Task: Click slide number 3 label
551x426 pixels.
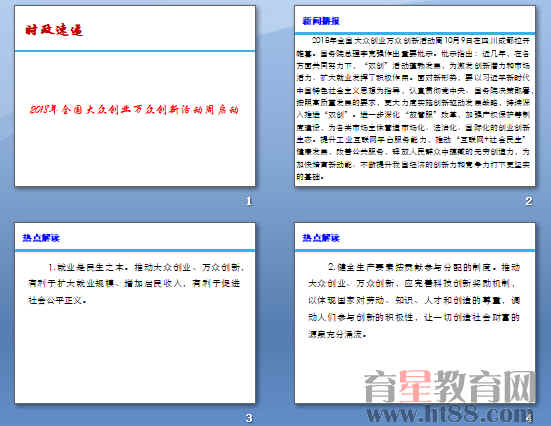Action: [249, 418]
